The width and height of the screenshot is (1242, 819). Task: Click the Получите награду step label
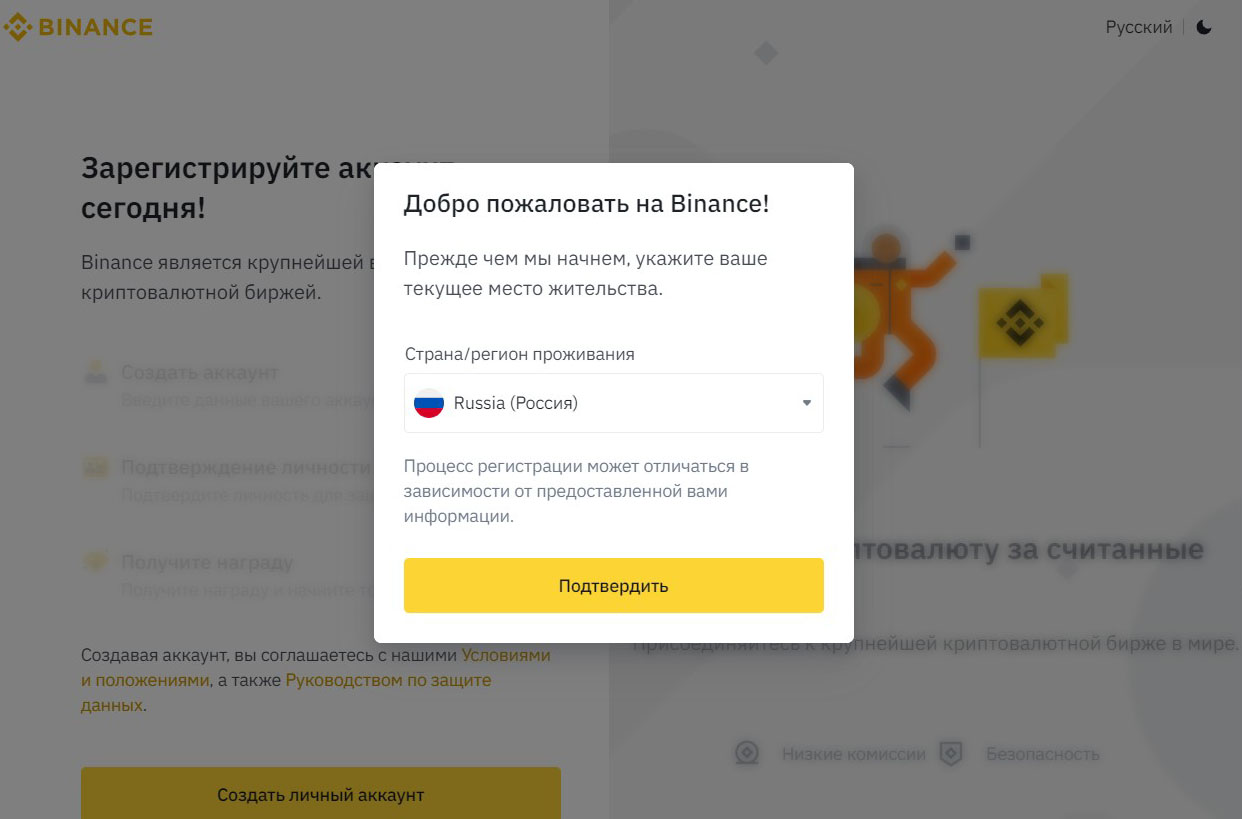pos(207,562)
